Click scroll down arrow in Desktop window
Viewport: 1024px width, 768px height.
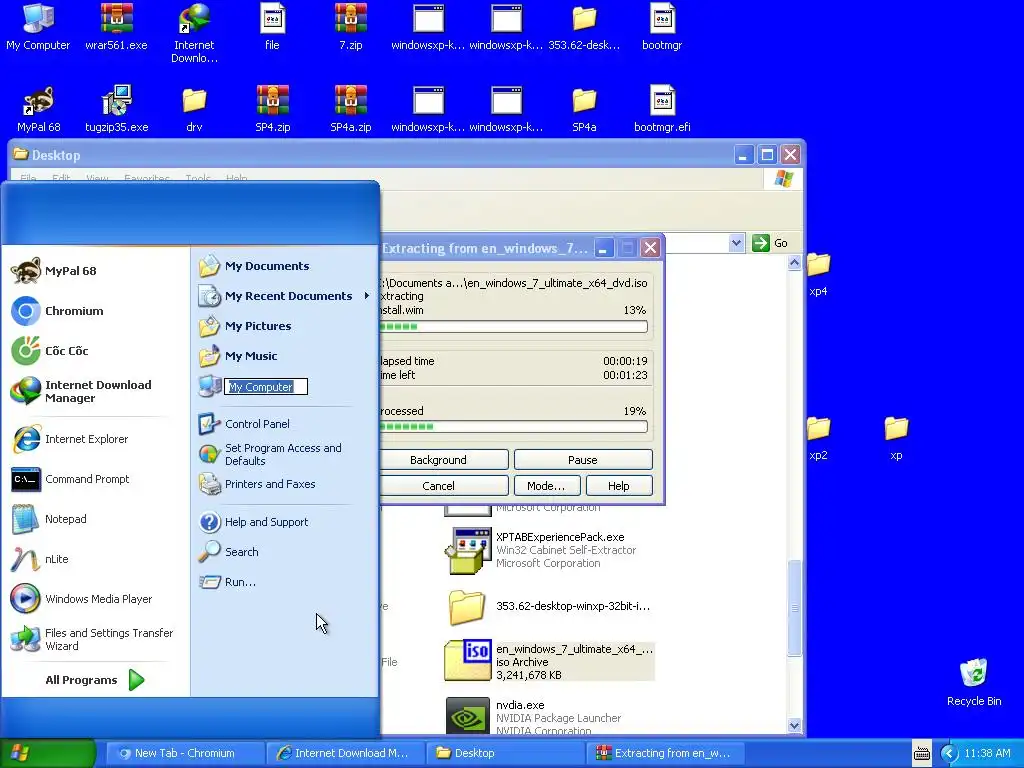click(x=794, y=725)
